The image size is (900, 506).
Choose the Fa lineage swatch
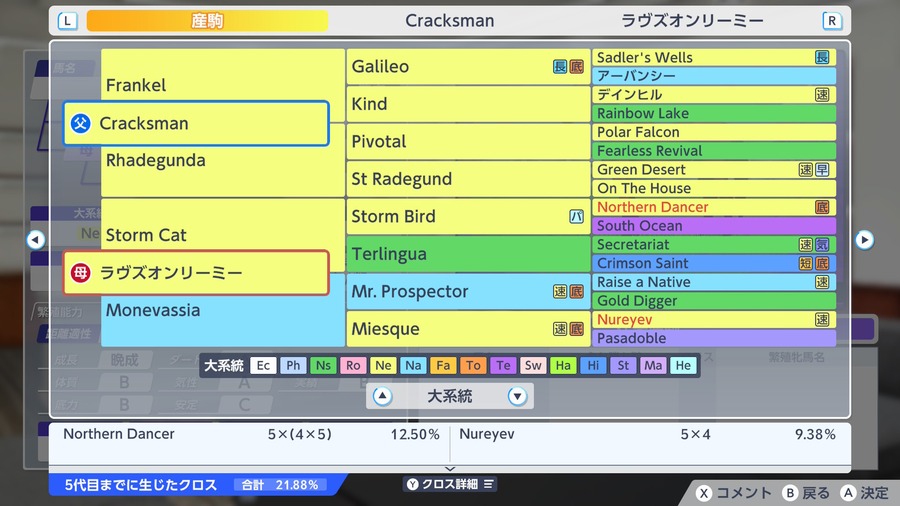tap(443, 365)
